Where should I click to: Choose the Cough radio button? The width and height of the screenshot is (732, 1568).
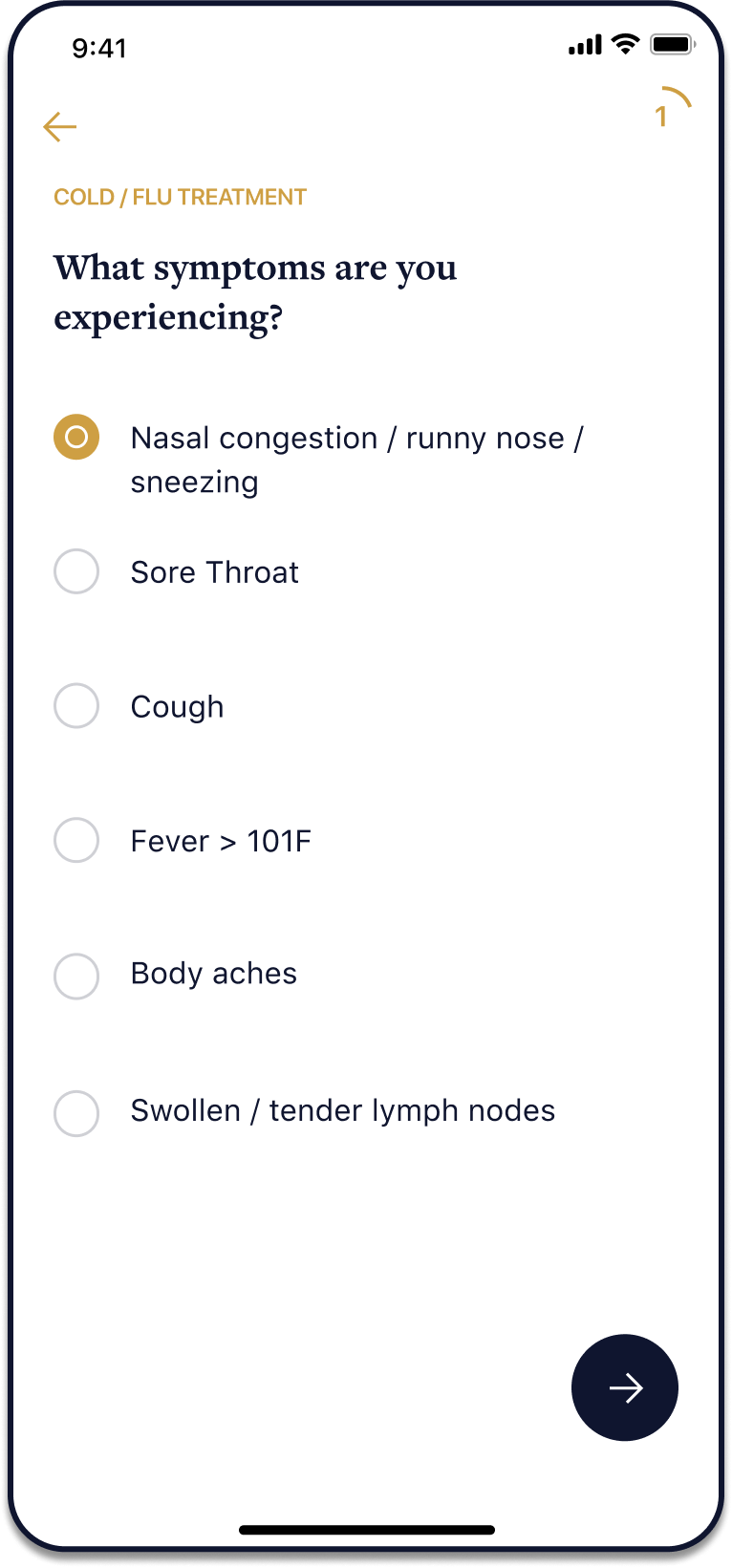[76, 706]
